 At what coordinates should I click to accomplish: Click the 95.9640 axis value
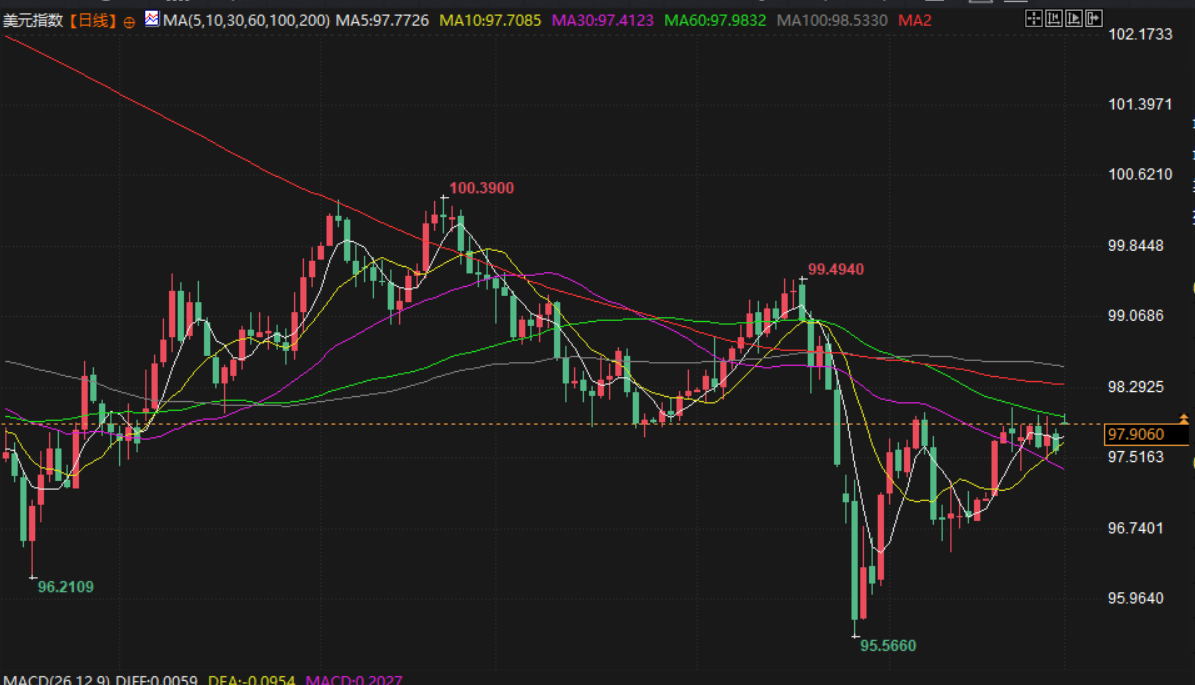pos(1136,598)
